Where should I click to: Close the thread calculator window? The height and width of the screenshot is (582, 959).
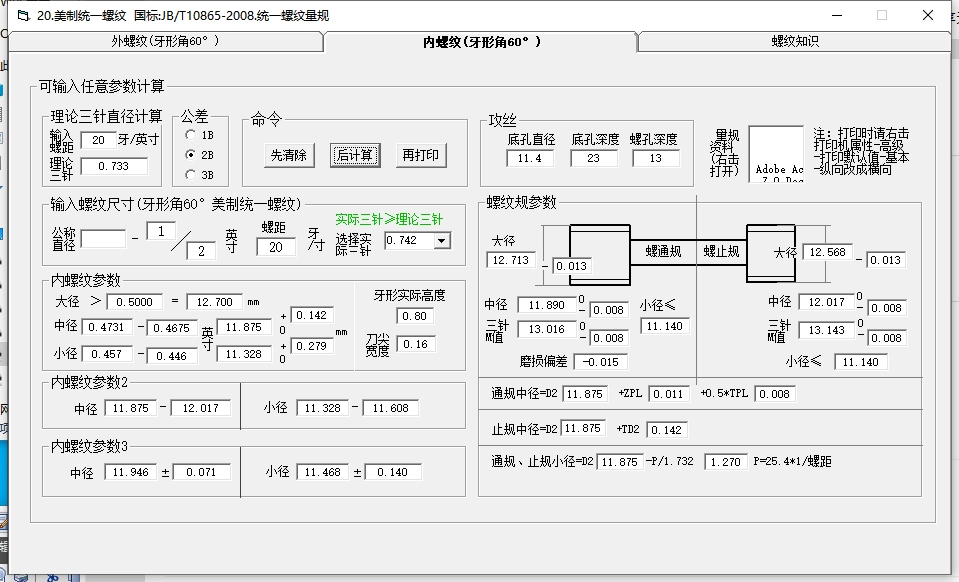click(x=927, y=15)
